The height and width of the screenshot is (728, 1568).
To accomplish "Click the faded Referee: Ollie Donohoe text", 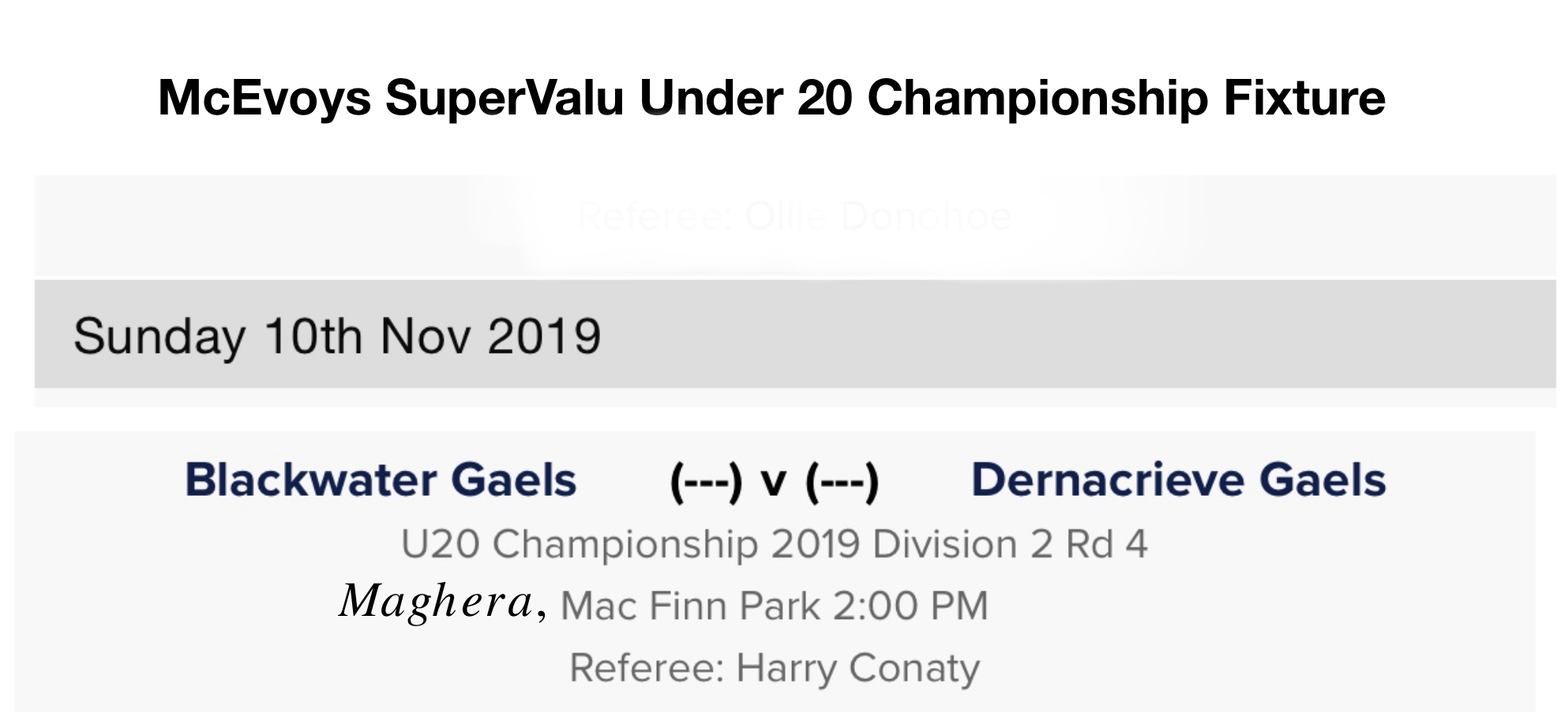I will click(x=795, y=216).
